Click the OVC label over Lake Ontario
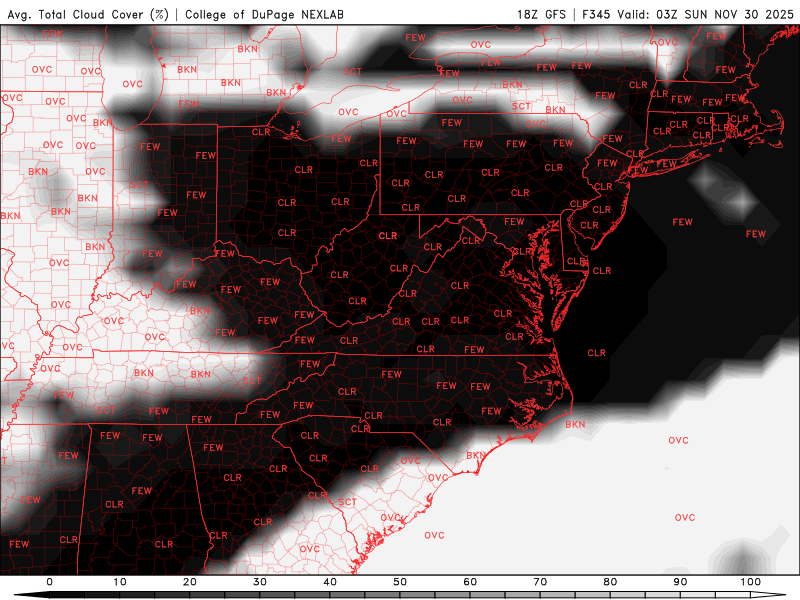 (x=481, y=45)
